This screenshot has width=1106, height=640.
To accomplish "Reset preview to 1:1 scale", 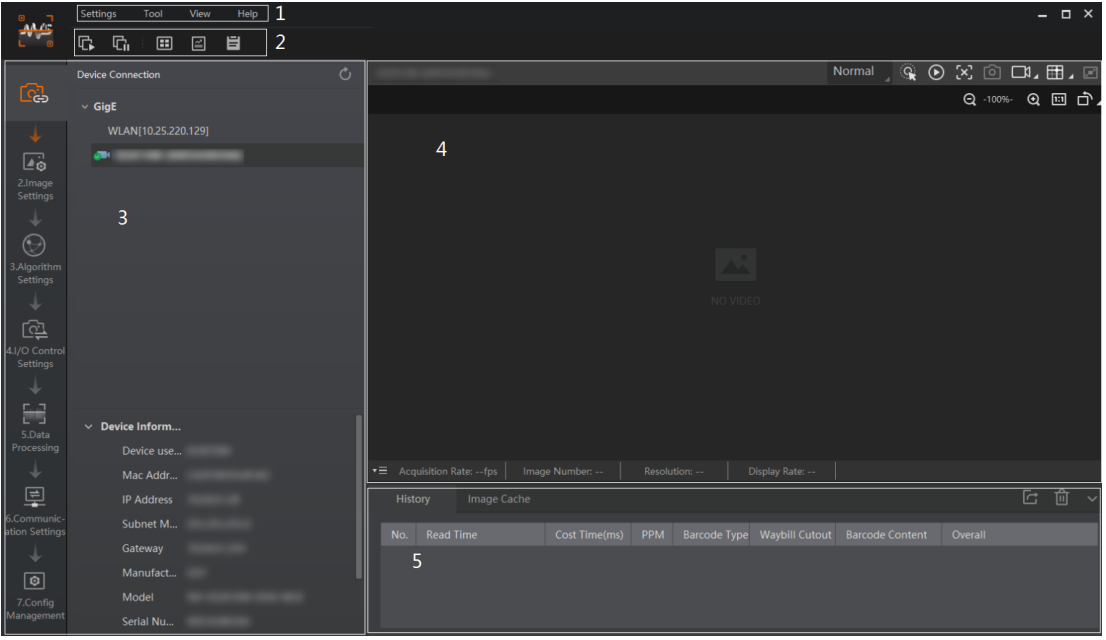I will pos(1059,99).
